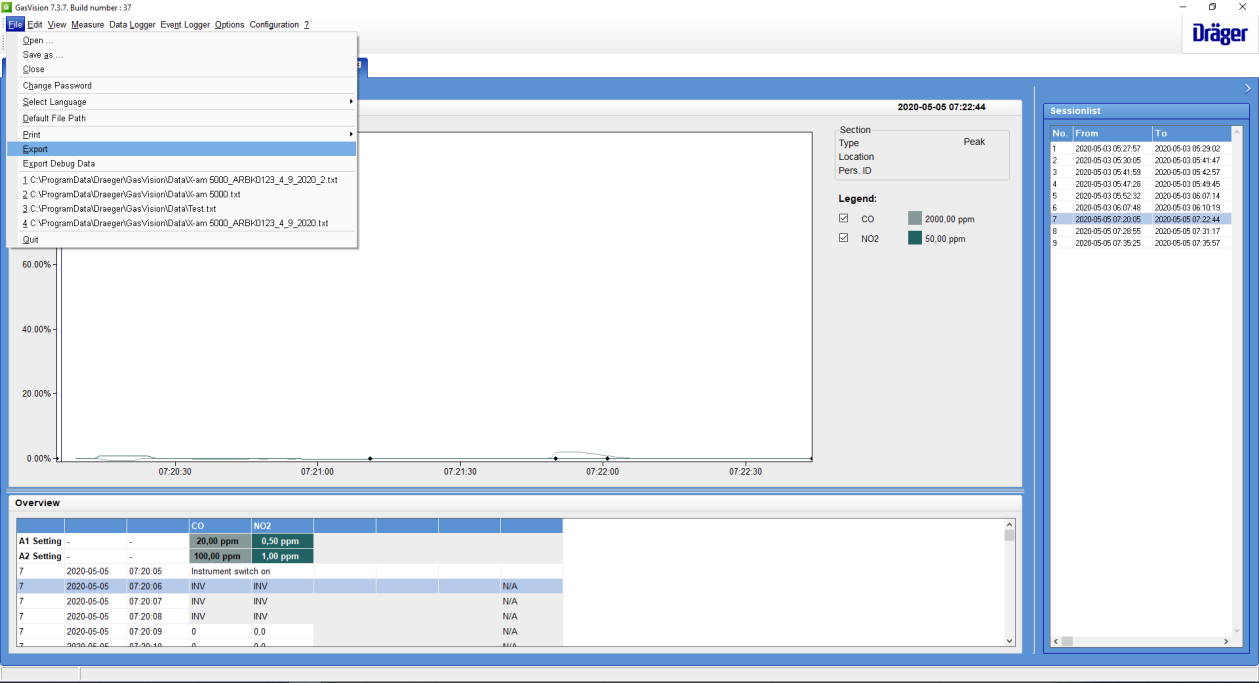The width and height of the screenshot is (1259, 683).
Task: Click Export Debug Data option
Action: (x=59, y=164)
